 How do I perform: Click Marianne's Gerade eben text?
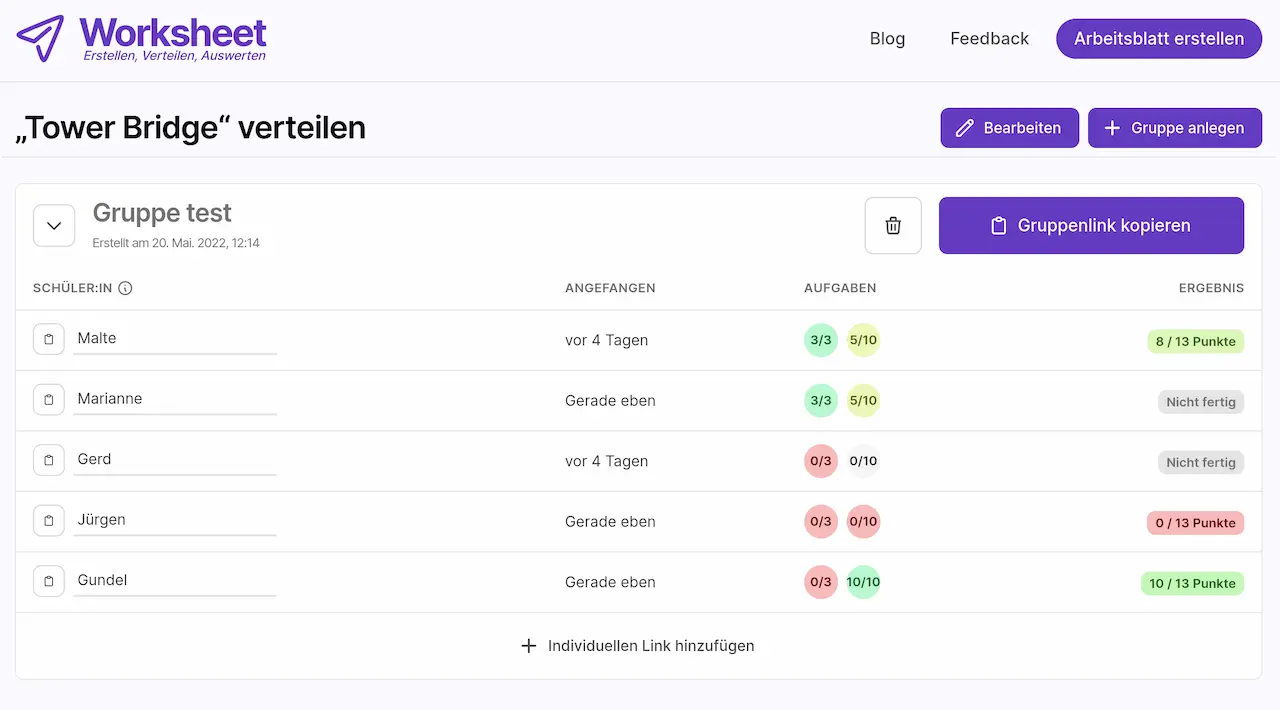pos(610,401)
